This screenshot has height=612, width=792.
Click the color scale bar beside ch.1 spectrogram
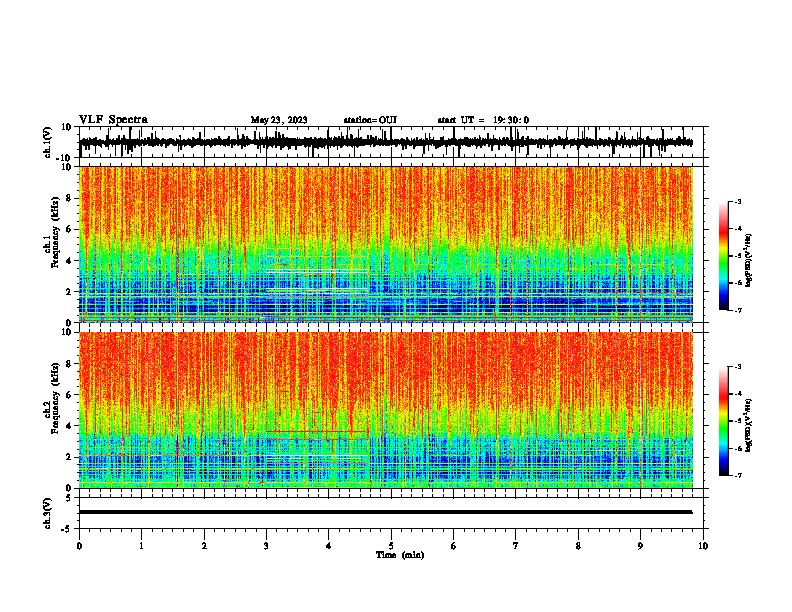(x=724, y=256)
